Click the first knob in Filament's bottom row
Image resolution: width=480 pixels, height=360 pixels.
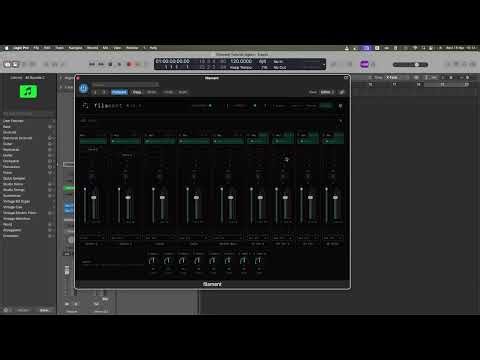[x=153, y=261]
